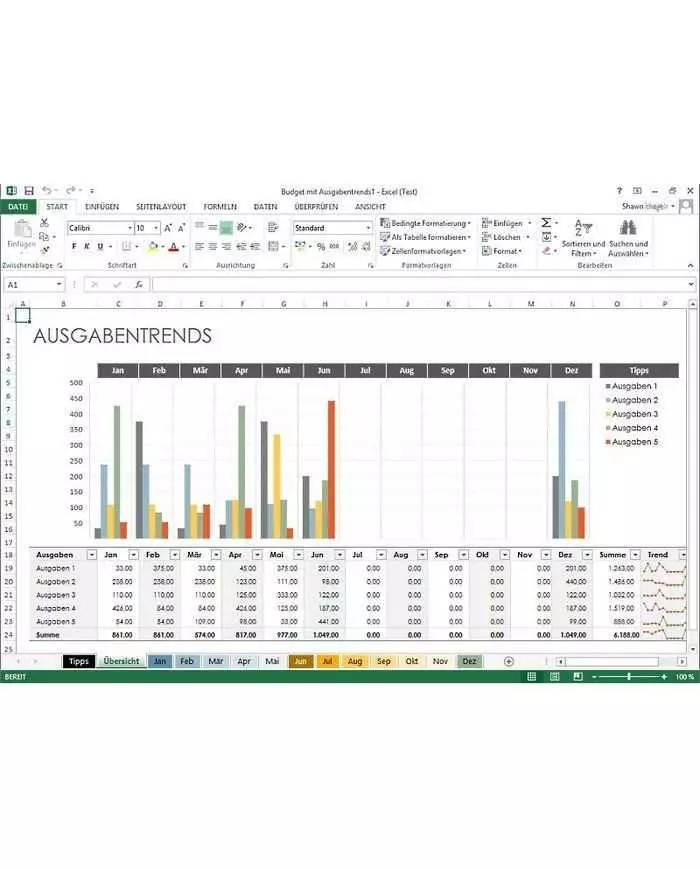Expand the Standard number format dropdown
This screenshot has height=869, width=700.
coord(368,228)
